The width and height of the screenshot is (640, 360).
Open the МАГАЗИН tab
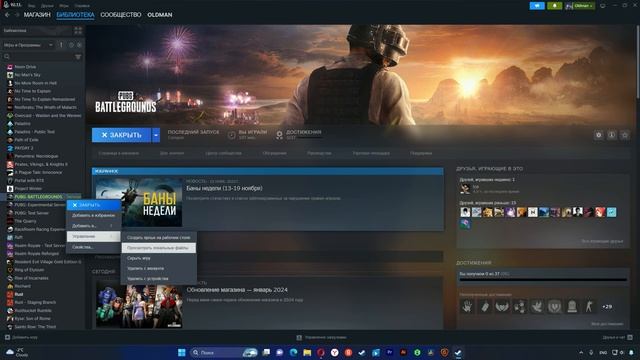(37, 15)
